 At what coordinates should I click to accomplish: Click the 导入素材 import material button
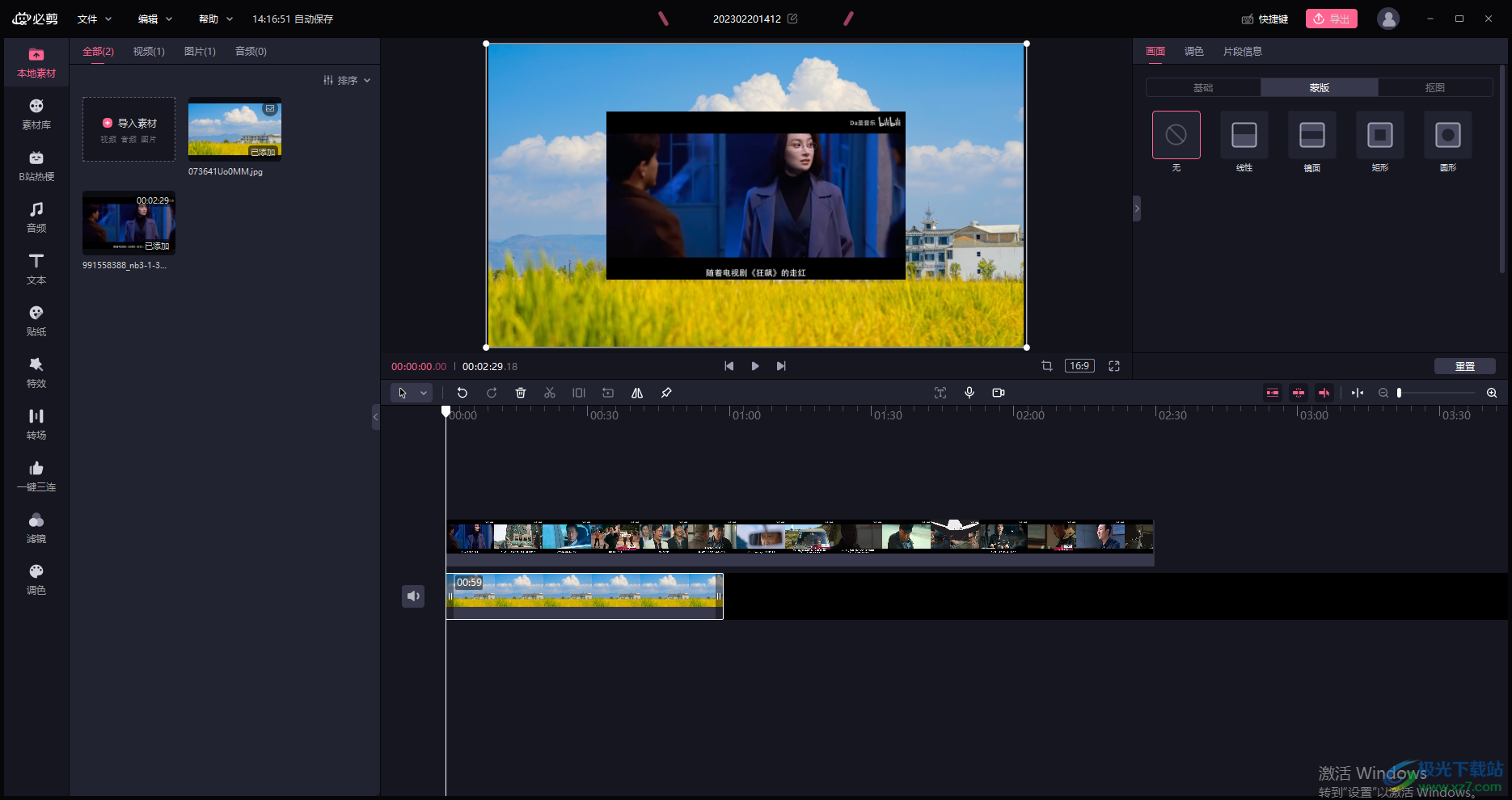129,129
